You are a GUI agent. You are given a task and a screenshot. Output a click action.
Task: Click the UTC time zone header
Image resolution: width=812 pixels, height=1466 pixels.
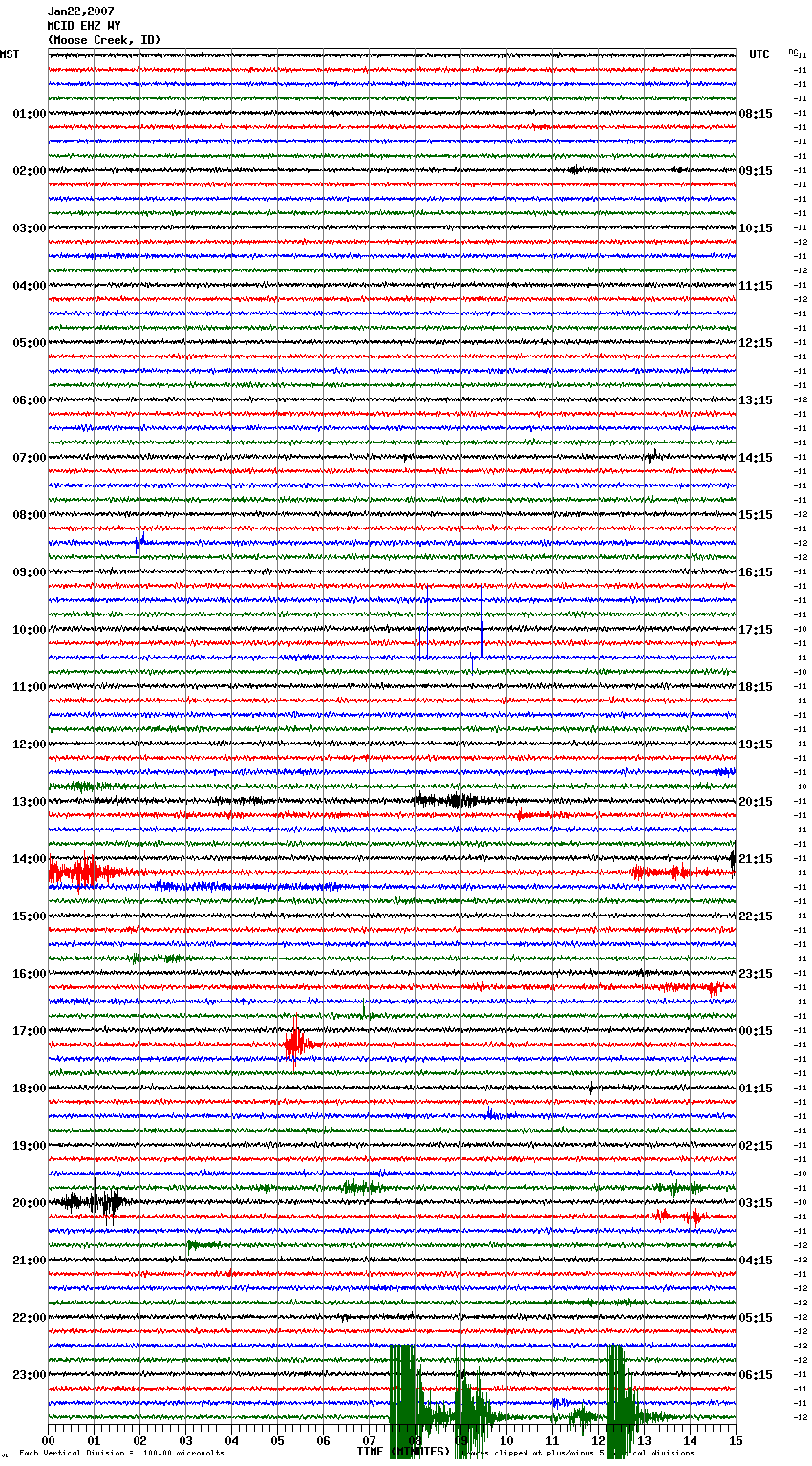(x=759, y=54)
